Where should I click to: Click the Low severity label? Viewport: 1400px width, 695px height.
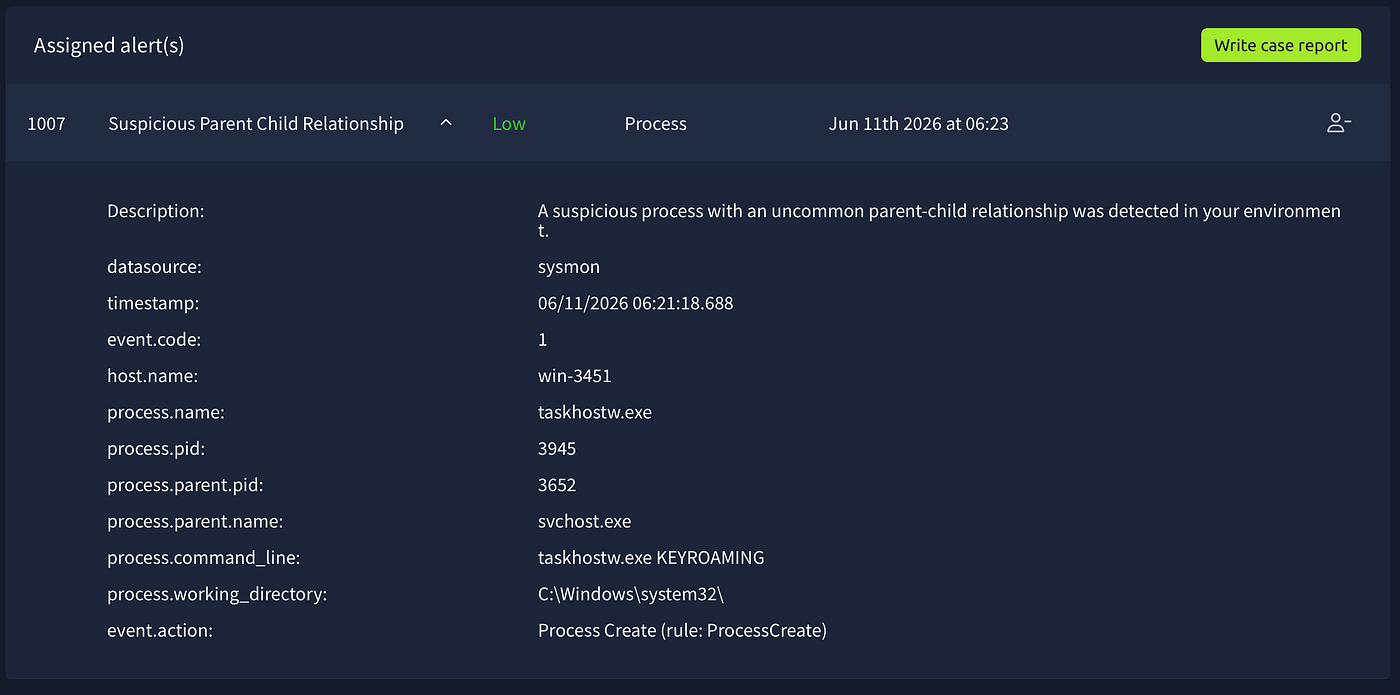pos(509,124)
